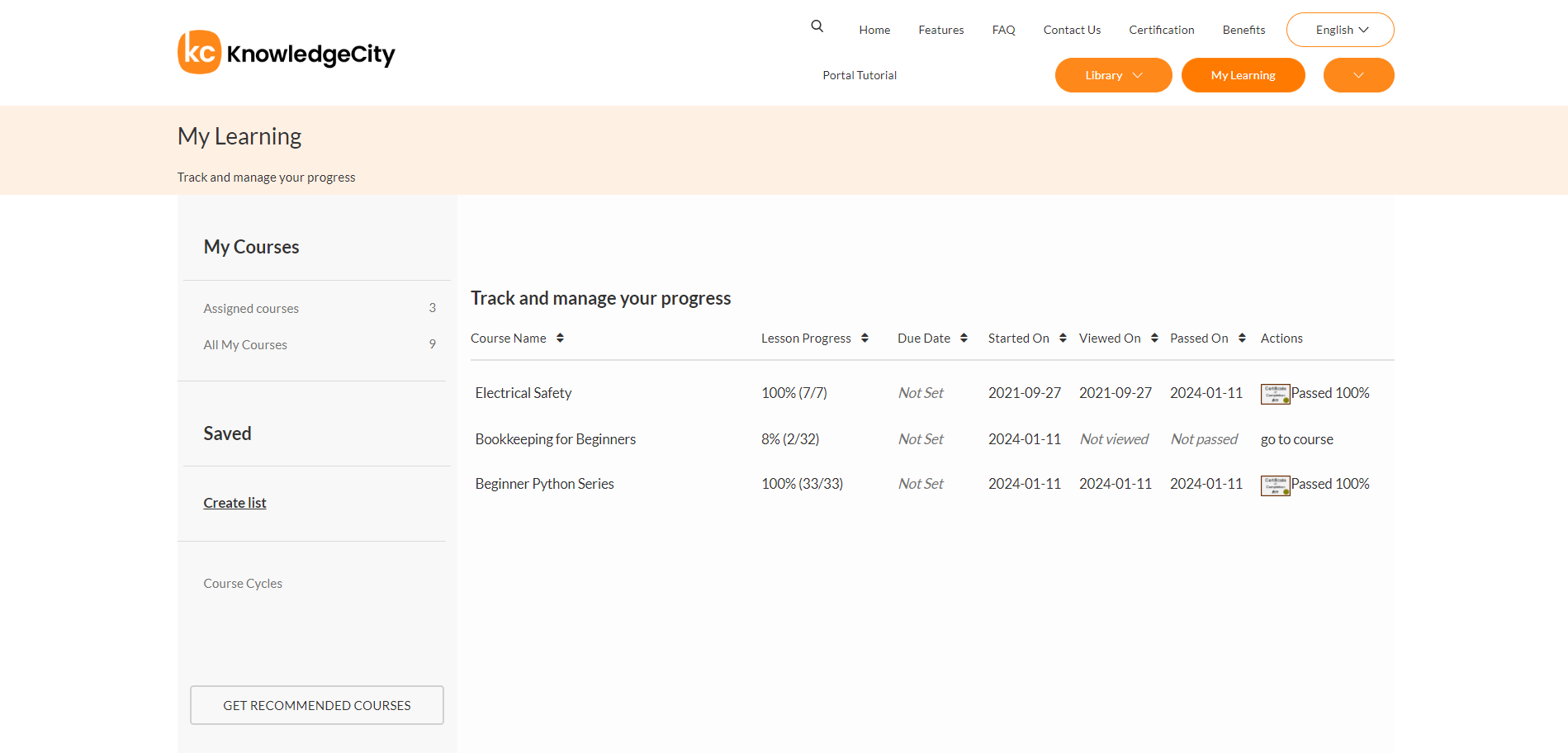1568x753 pixels.
Task: Select Course Cycles in the sidebar
Action: click(243, 583)
